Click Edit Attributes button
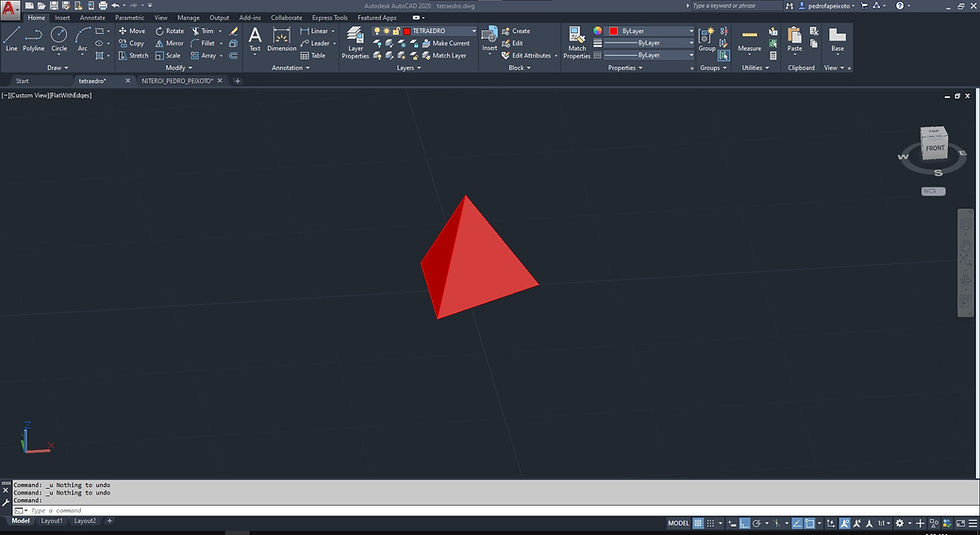The image size is (980, 535). [529, 56]
